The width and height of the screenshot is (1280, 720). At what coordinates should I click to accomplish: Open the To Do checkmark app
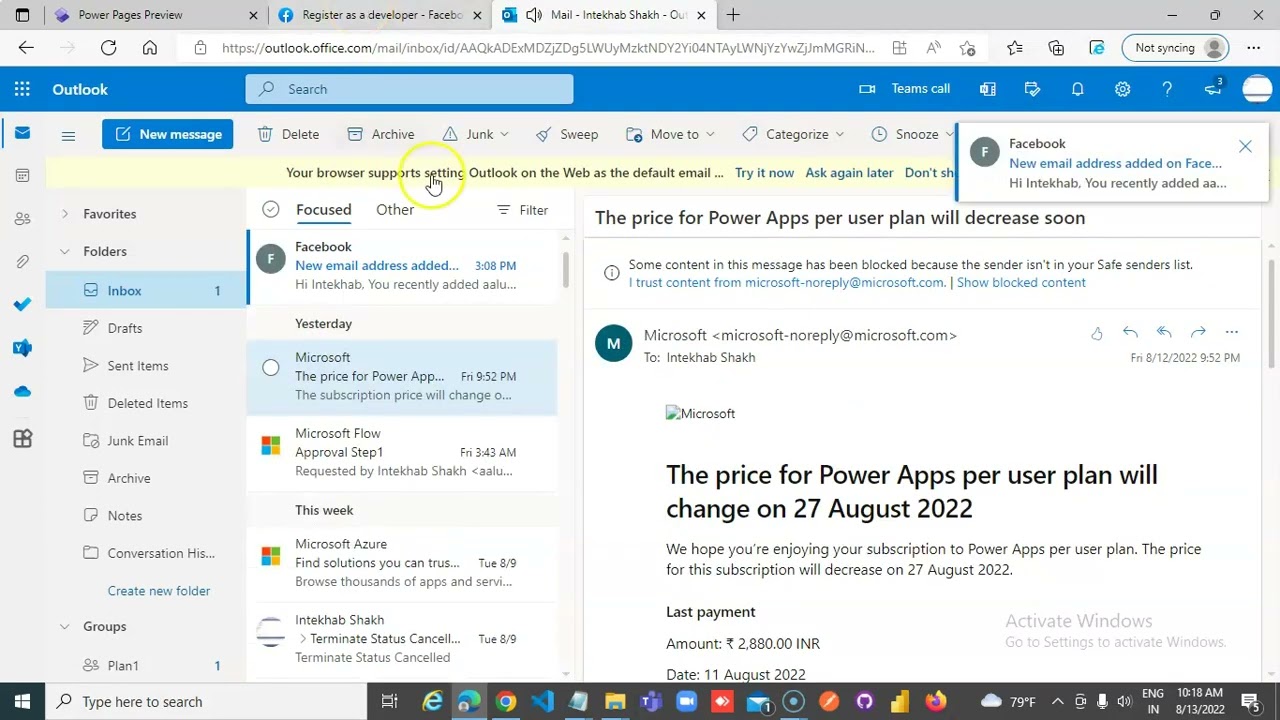[x=22, y=305]
